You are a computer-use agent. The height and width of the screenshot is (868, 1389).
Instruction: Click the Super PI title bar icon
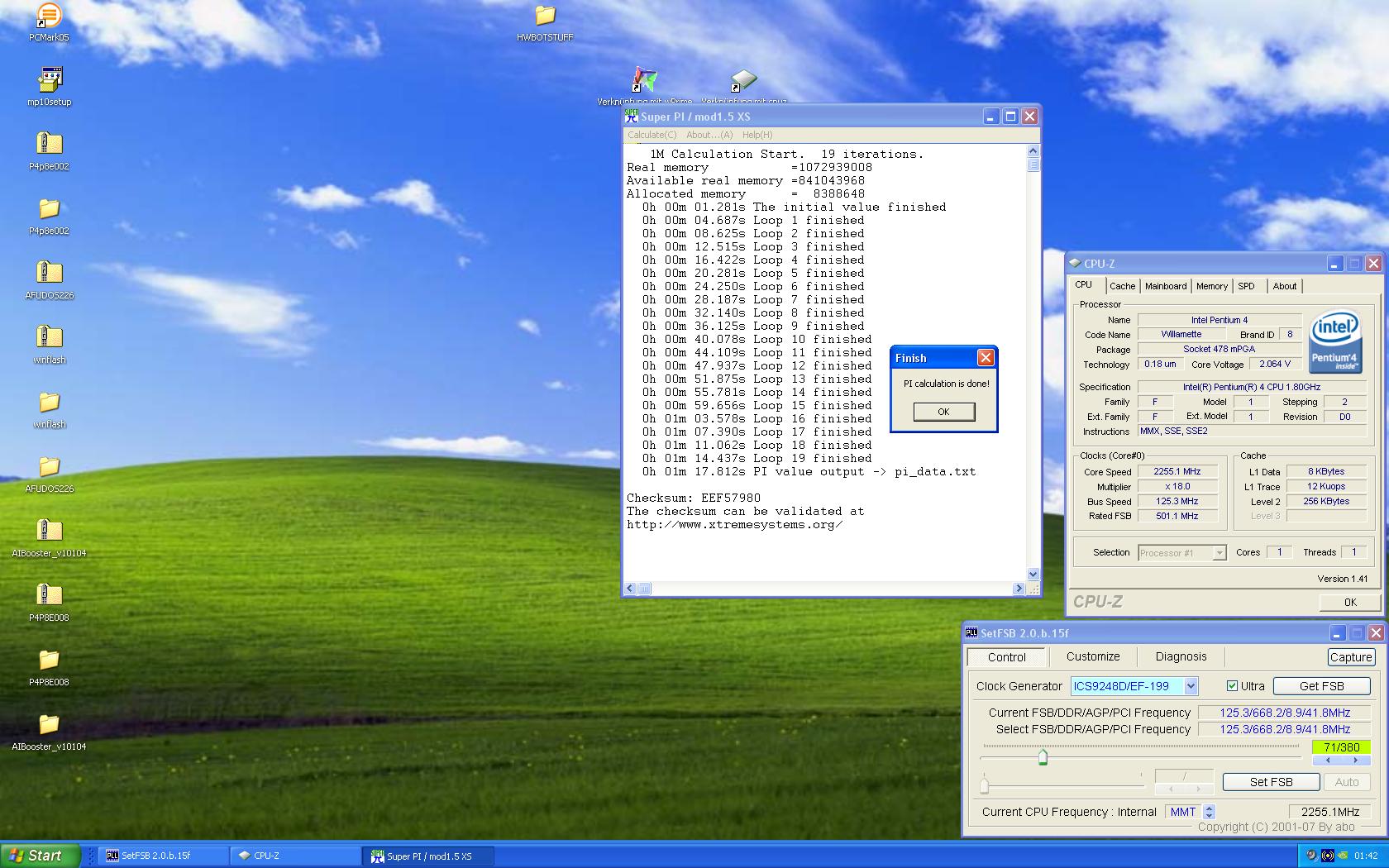coord(632,117)
